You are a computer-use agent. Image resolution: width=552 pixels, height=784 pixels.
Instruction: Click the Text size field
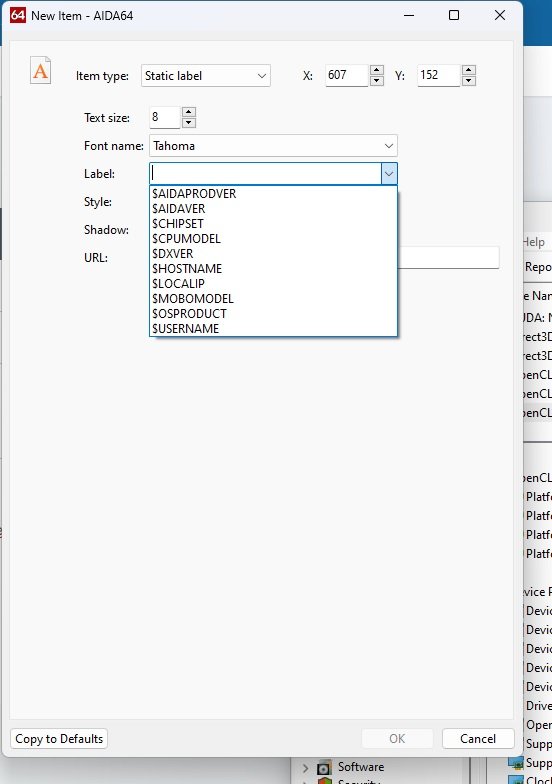click(x=164, y=118)
